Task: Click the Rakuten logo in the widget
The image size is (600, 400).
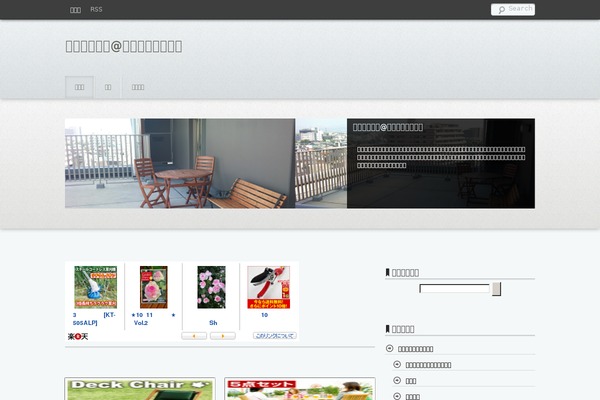Action: [x=78, y=336]
